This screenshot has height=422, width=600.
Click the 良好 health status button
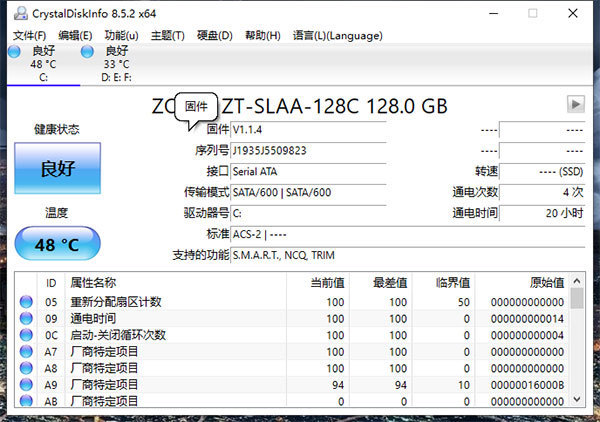[58, 168]
